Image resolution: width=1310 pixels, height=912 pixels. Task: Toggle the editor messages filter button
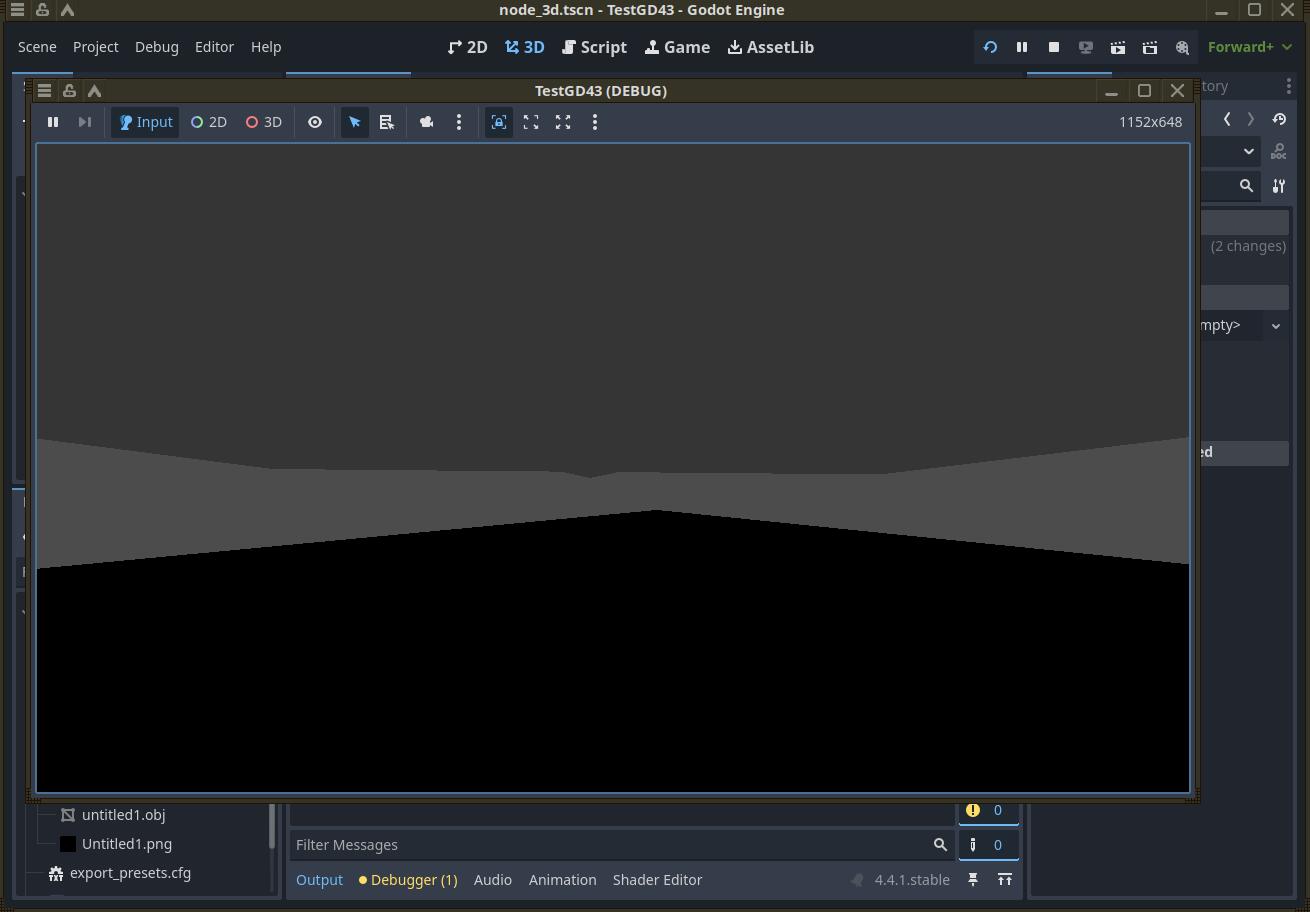[988, 845]
